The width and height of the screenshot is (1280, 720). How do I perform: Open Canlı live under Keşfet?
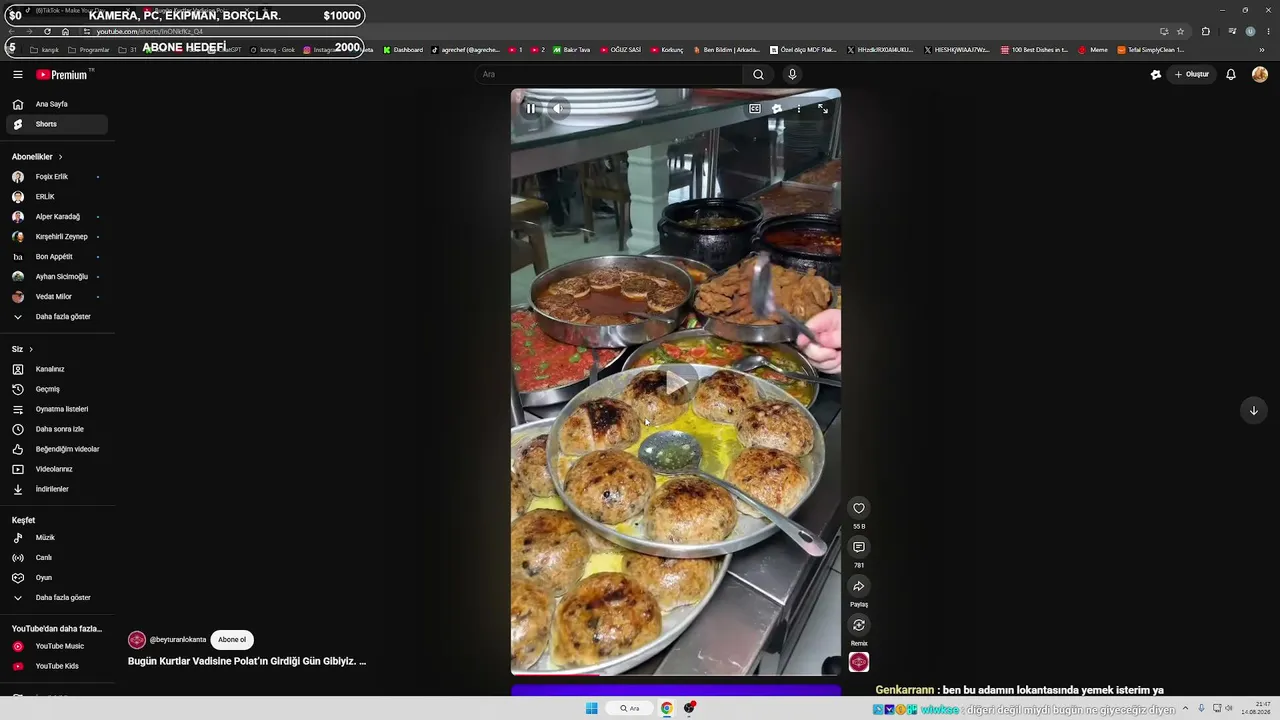(57, 558)
